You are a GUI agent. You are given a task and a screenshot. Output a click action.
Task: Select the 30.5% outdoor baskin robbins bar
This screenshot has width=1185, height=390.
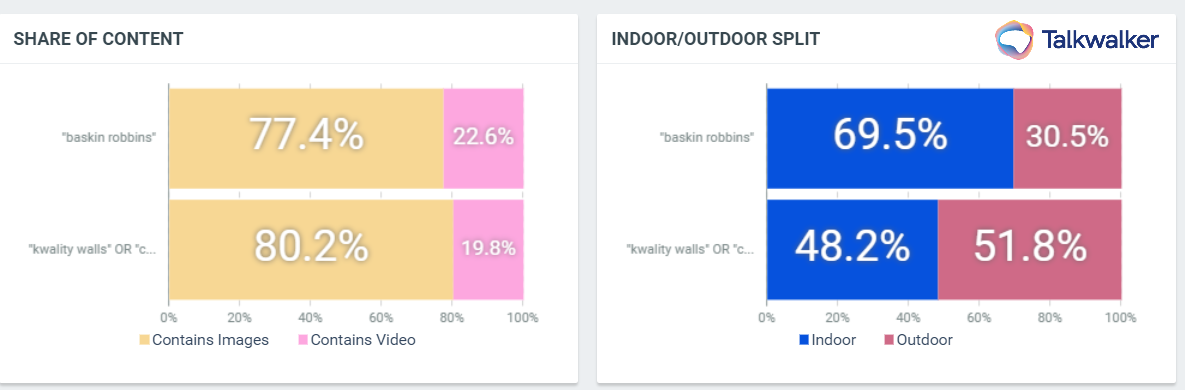click(x=1067, y=138)
